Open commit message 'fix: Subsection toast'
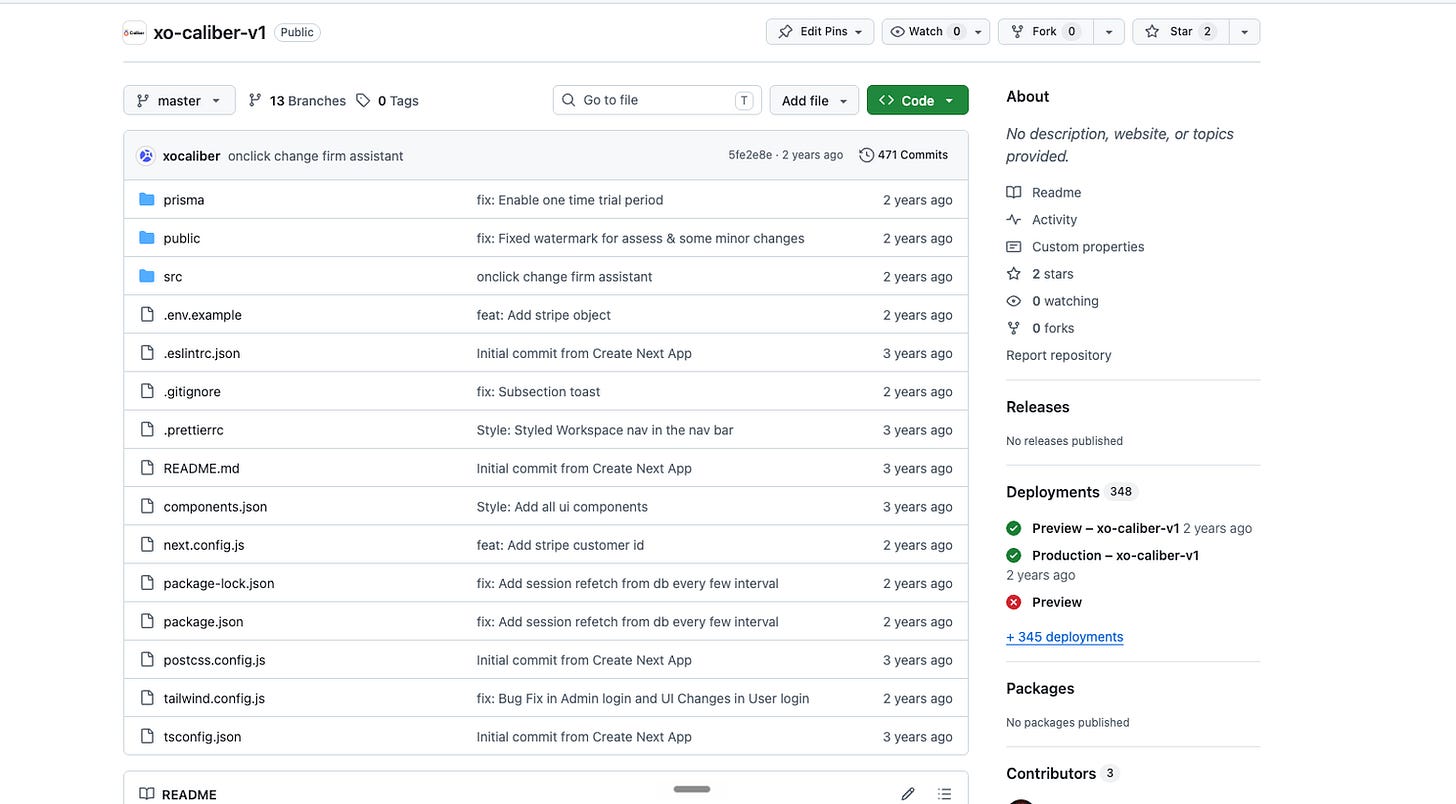 539,392
